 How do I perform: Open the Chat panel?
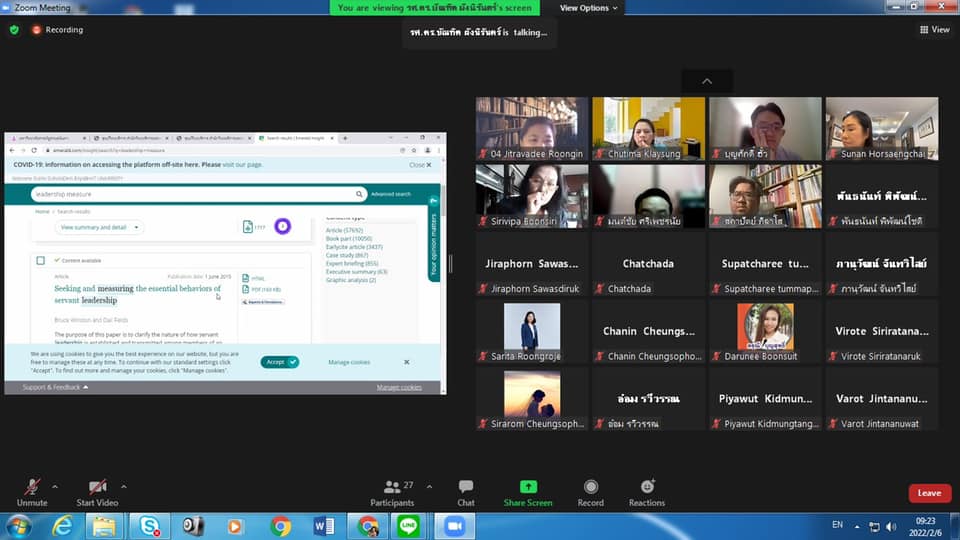click(x=466, y=487)
